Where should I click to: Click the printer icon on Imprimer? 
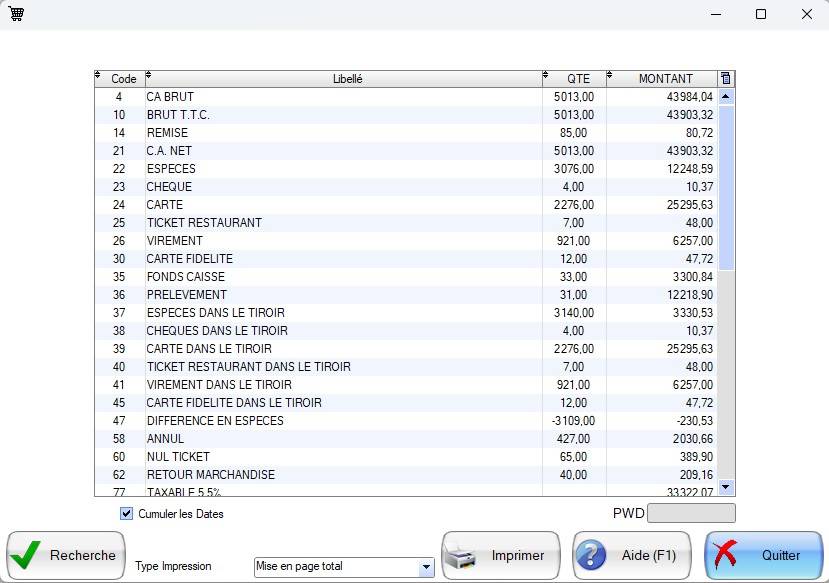[464, 556]
